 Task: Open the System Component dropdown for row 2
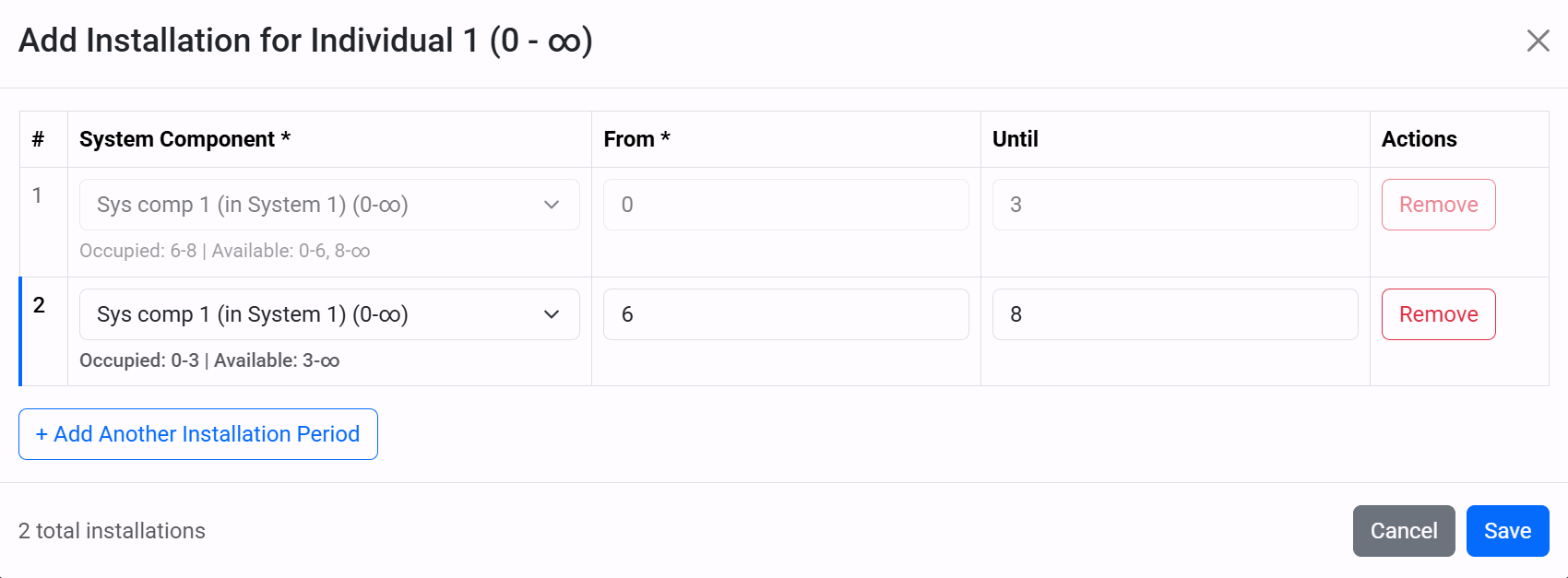[x=328, y=313]
